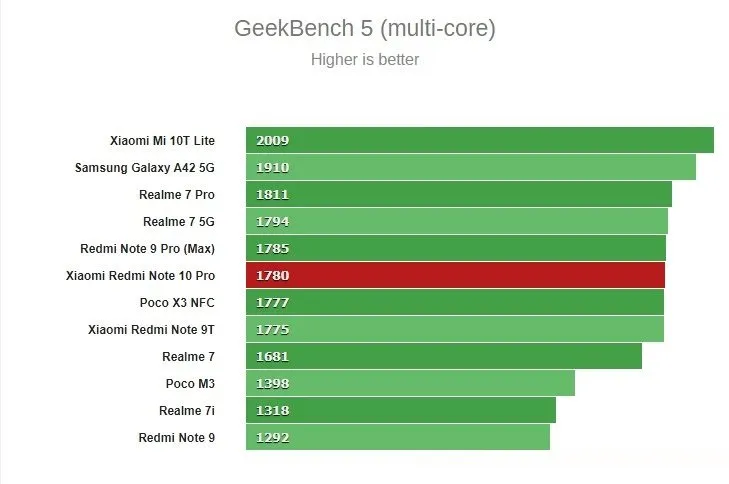Select the Poco M3 label
The height and width of the screenshot is (484, 729).
(x=190, y=383)
